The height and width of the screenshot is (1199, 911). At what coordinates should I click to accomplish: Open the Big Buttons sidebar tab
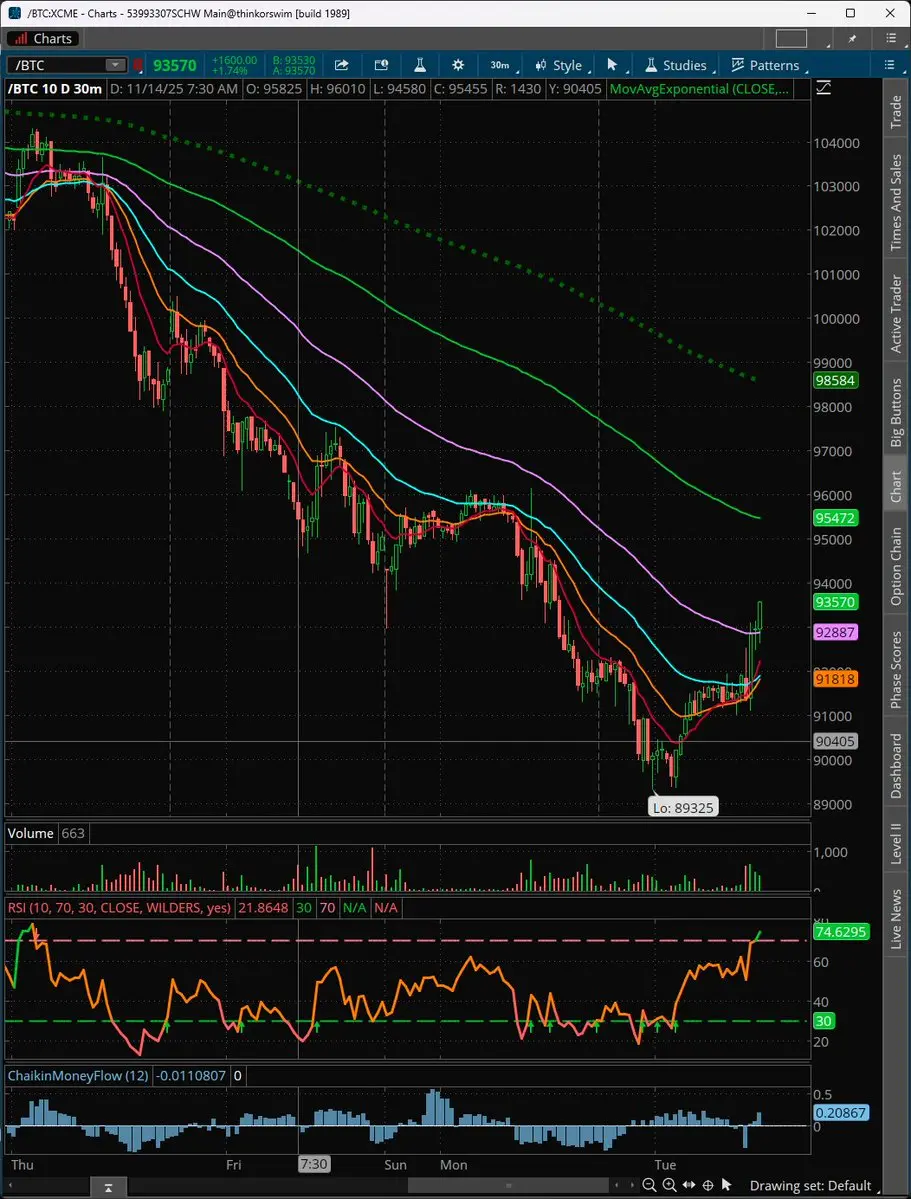(x=896, y=413)
